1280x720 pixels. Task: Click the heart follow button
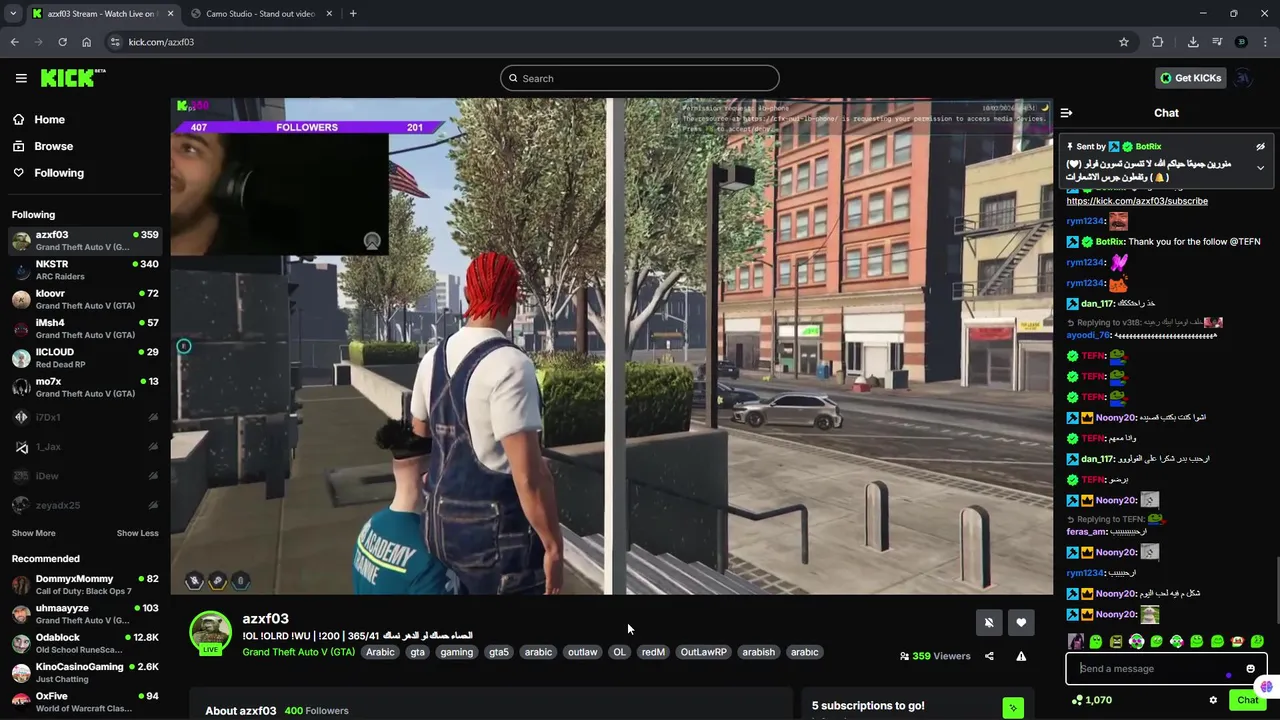1021,622
